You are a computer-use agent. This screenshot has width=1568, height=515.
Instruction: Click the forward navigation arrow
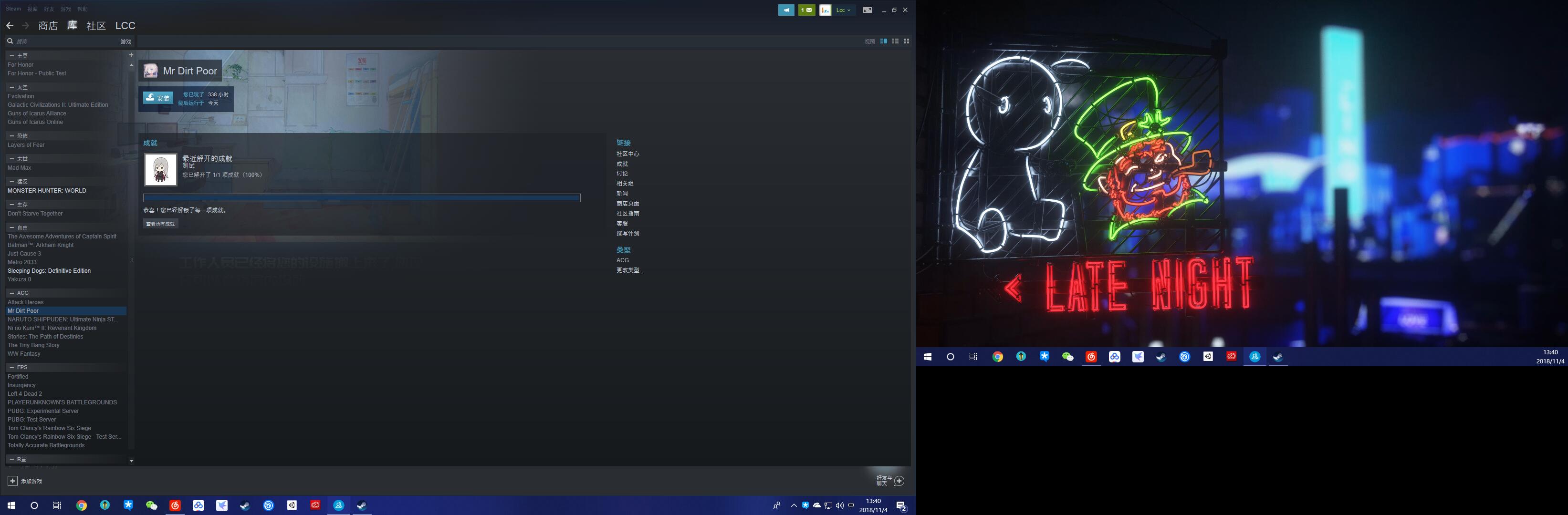pyautogui.click(x=26, y=26)
